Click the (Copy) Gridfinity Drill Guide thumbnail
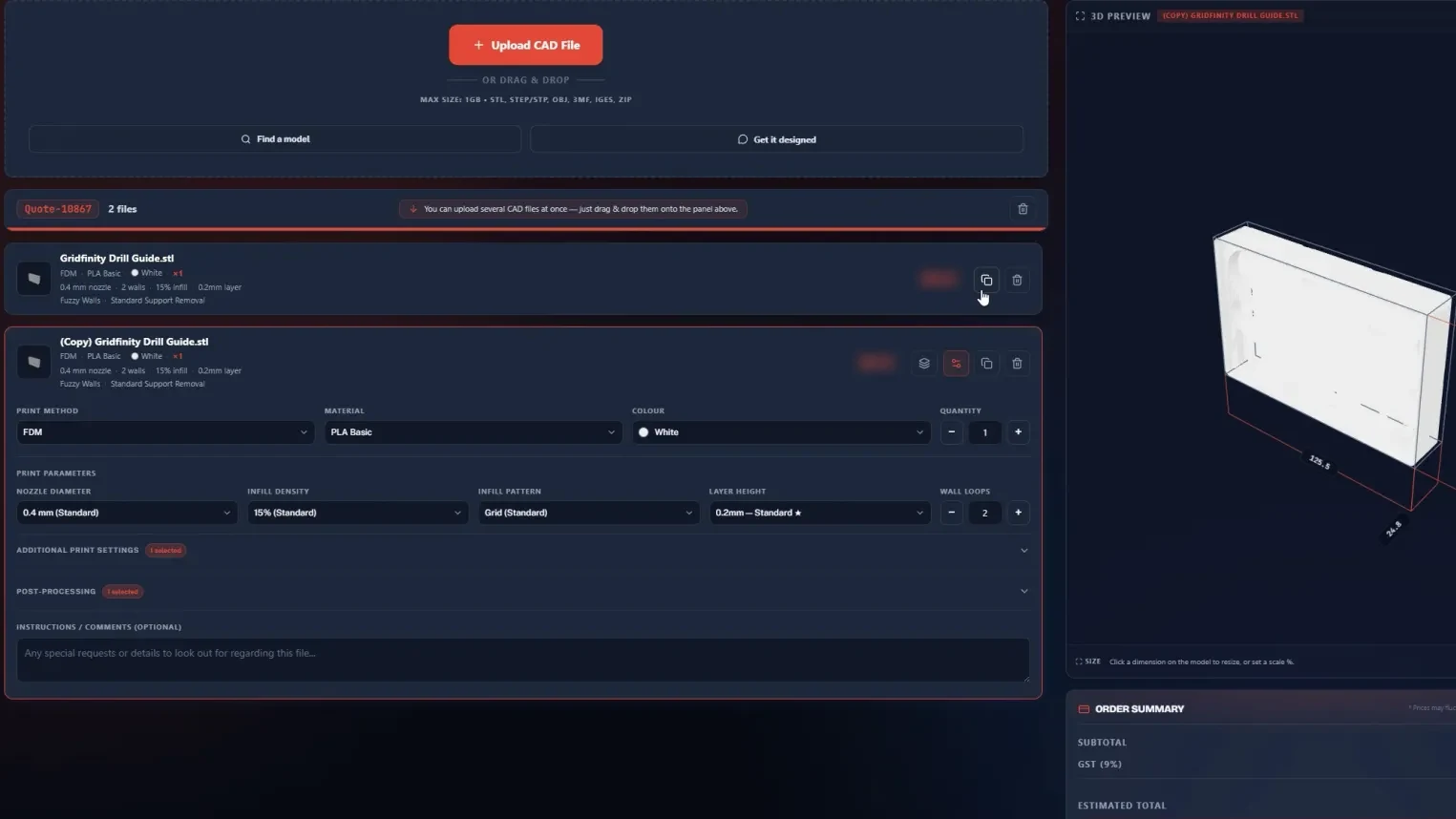The height and width of the screenshot is (819, 1456). [x=33, y=363]
